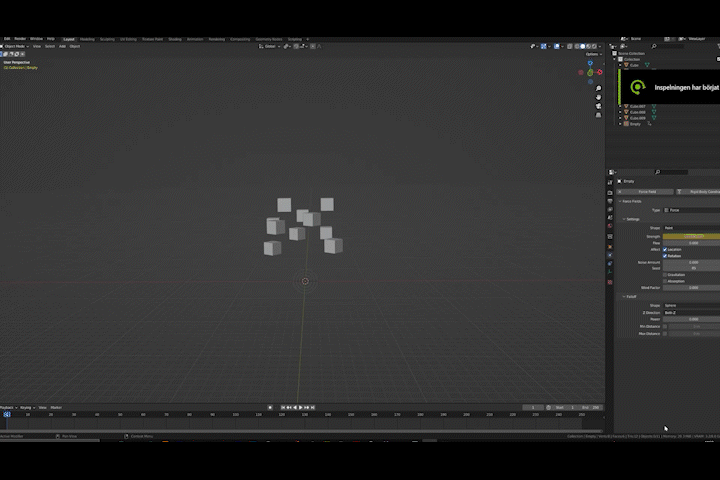
Task: Open the Render menu
Action: pos(20,39)
